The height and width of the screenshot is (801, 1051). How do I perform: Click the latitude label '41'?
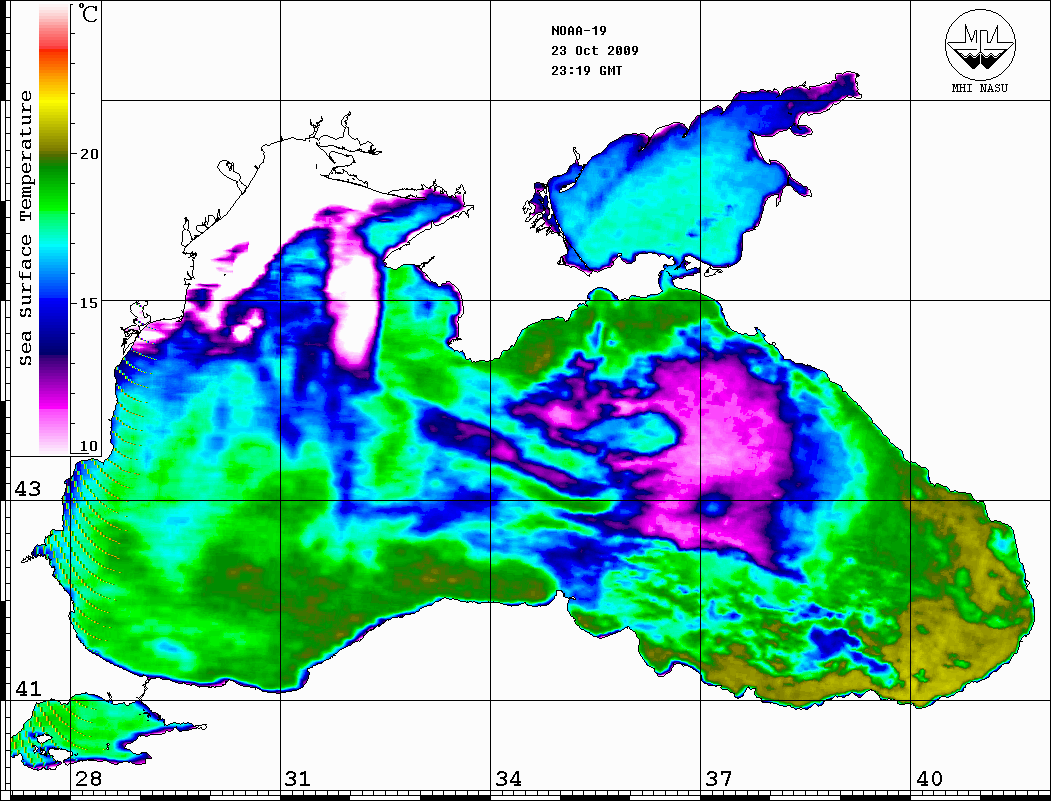click(x=28, y=689)
